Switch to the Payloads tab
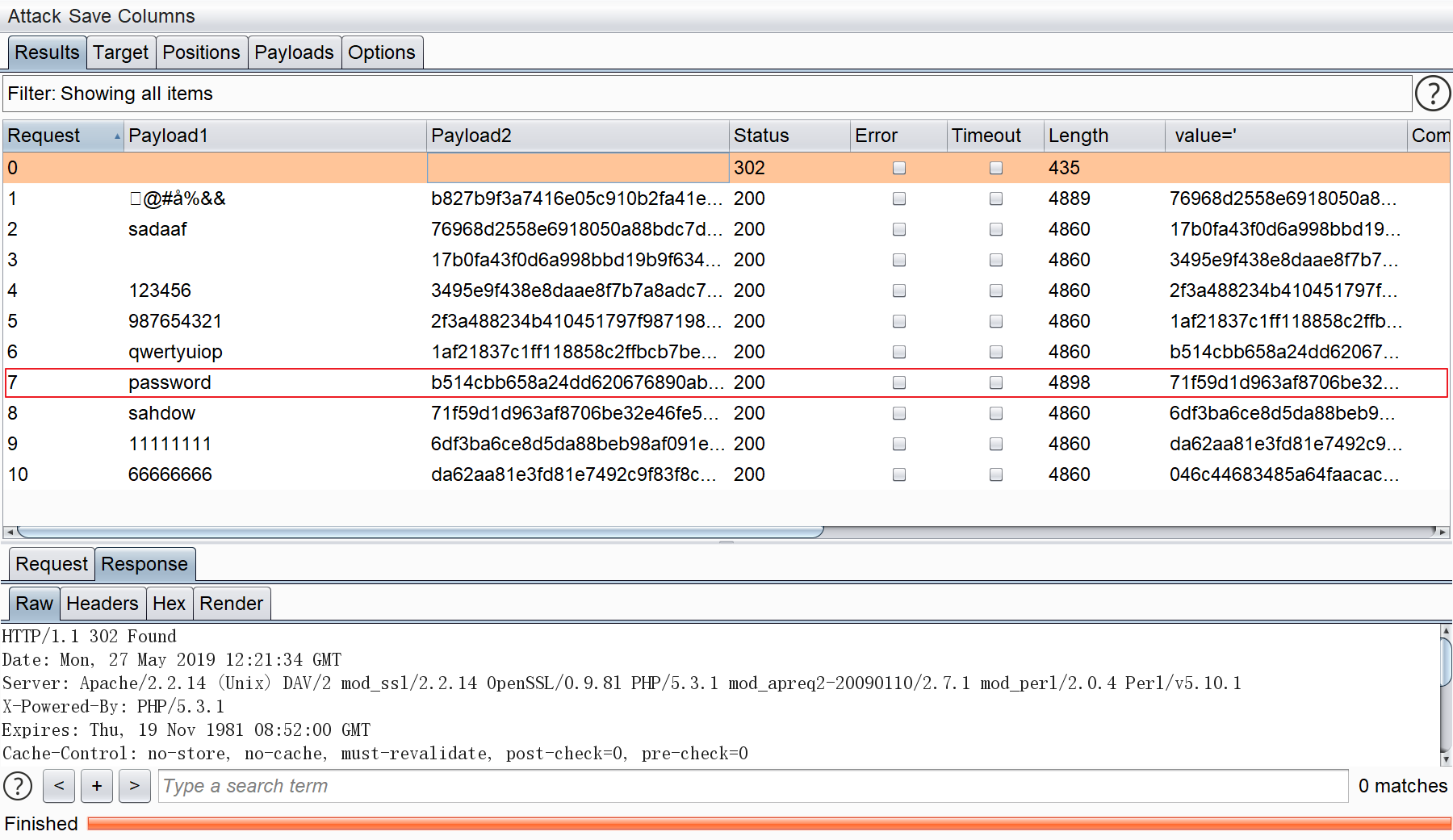The height and width of the screenshot is (840, 1453). click(x=294, y=52)
